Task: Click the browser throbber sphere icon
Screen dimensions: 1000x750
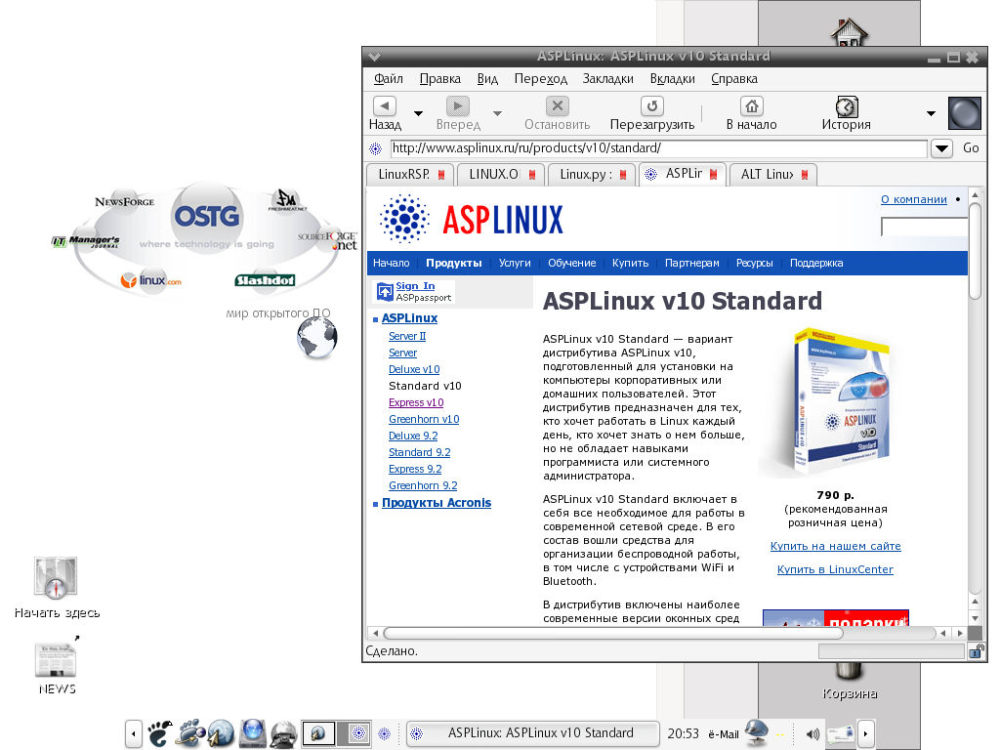Action: click(x=964, y=114)
